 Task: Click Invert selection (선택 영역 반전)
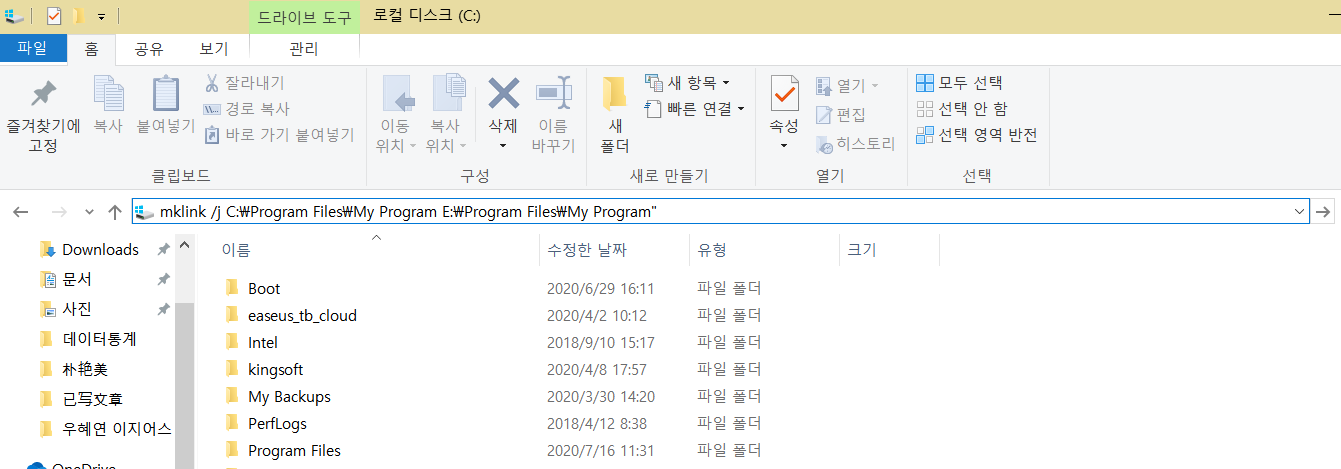pyautogui.click(x=977, y=134)
